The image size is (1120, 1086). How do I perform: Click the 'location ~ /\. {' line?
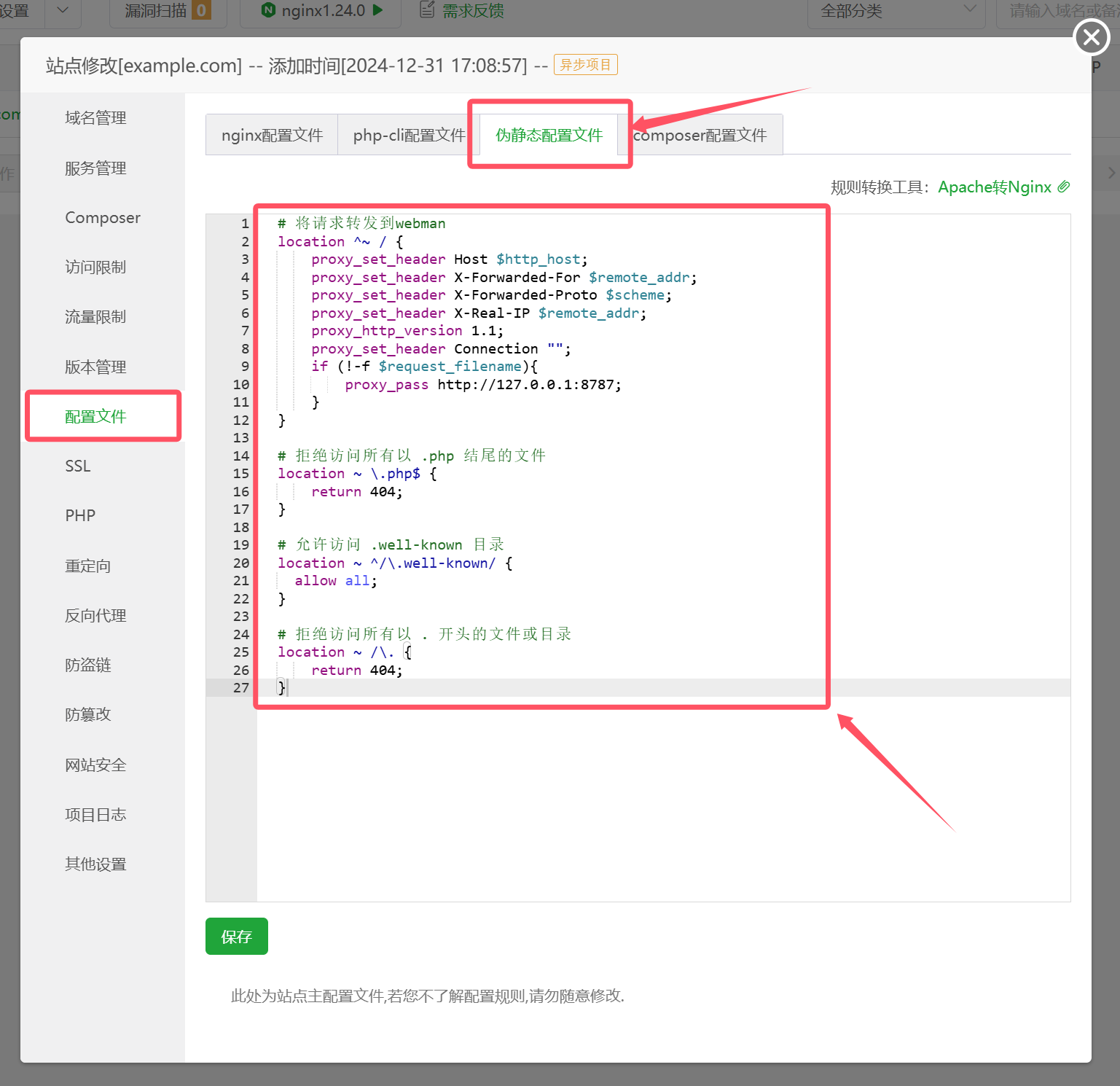[345, 652]
